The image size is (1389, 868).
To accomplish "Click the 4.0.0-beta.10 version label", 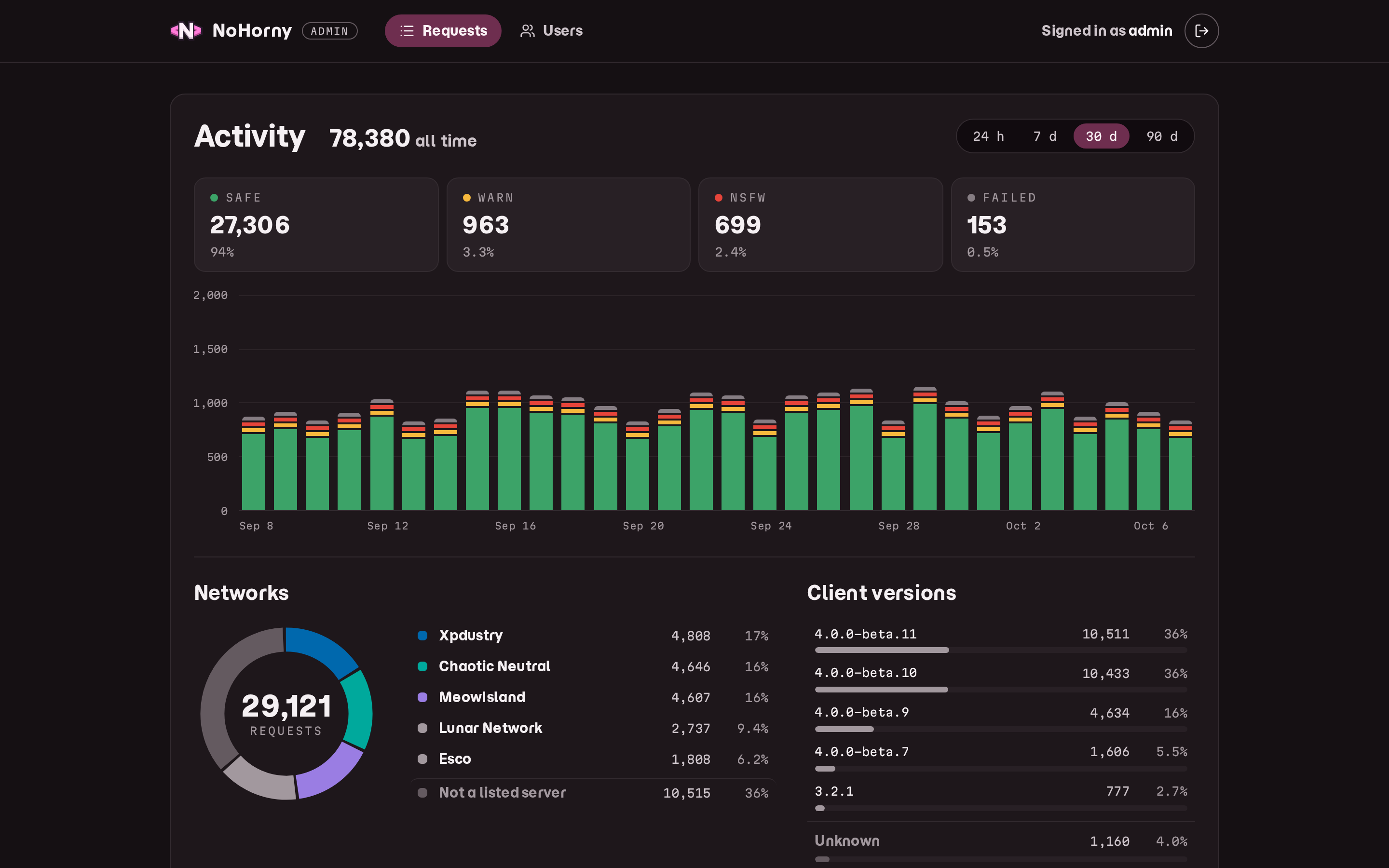I will pyautogui.click(x=866, y=673).
